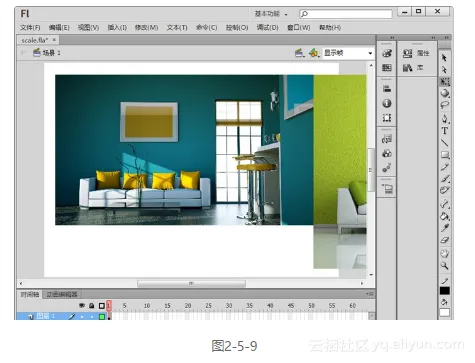This screenshot has height=363, width=475.
Task: Pick the Text tool
Action: (445, 131)
